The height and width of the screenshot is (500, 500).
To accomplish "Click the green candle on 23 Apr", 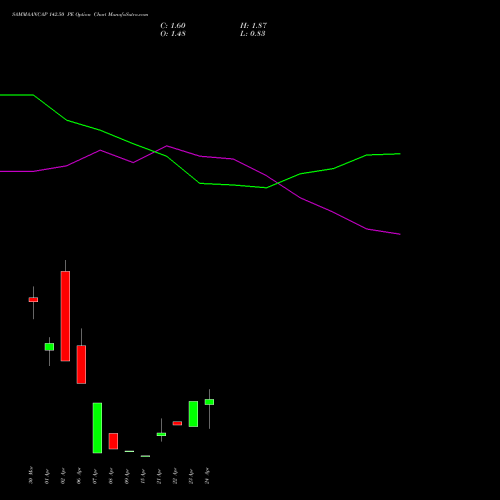I will (193, 414).
